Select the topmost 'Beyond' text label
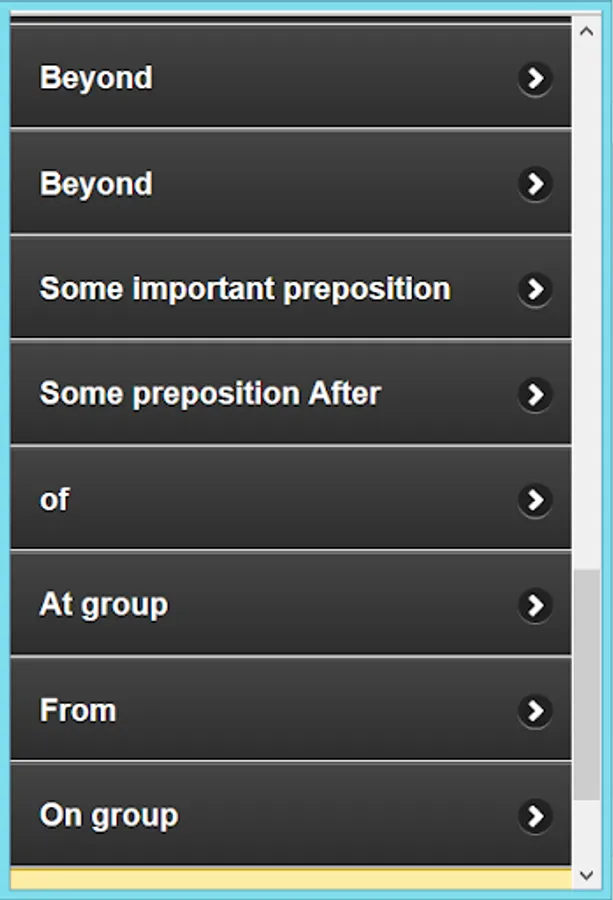 [96, 78]
